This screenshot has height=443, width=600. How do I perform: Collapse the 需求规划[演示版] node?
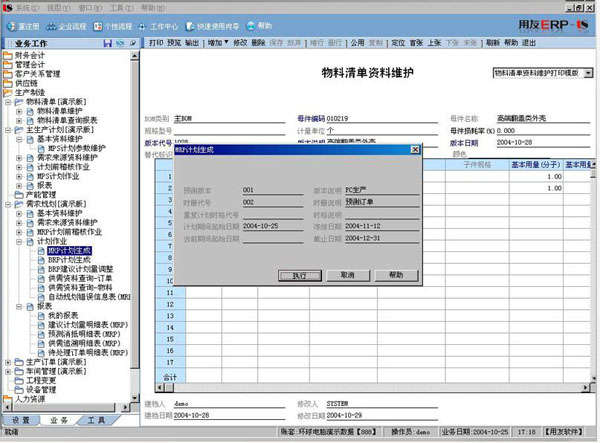8,204
